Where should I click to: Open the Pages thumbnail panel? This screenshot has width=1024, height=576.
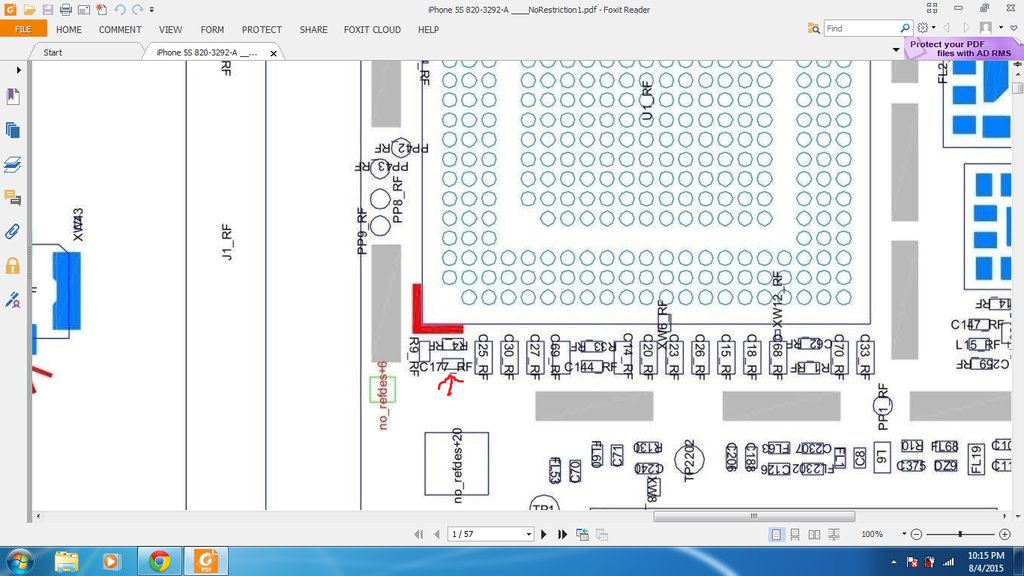pos(13,130)
